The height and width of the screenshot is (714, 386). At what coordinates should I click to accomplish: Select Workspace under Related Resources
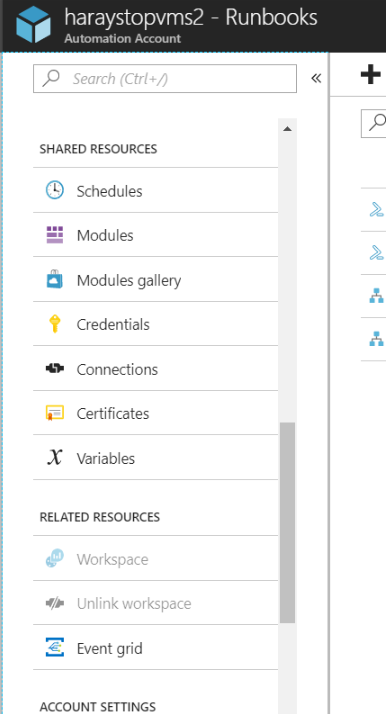pos(156,559)
